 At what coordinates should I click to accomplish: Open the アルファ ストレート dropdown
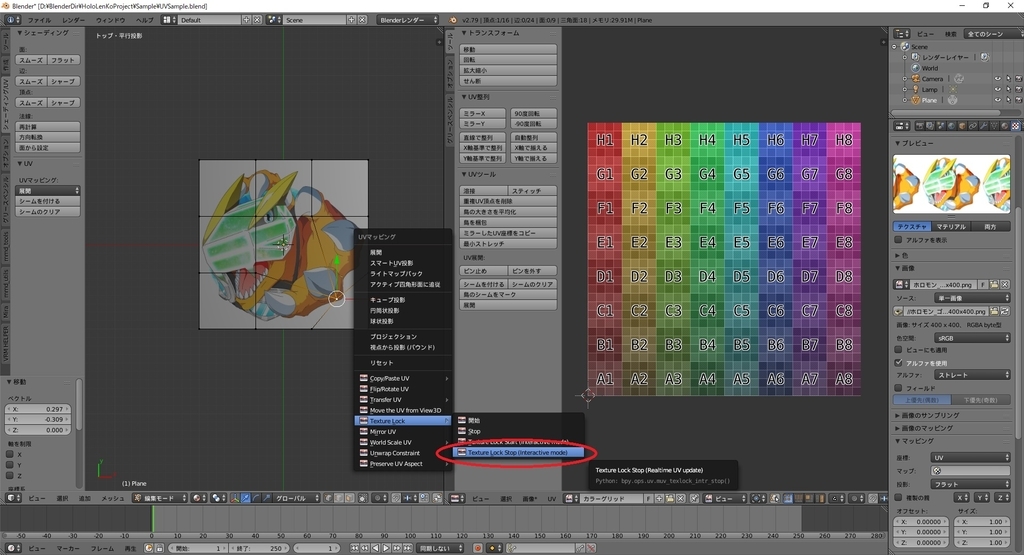[972, 375]
